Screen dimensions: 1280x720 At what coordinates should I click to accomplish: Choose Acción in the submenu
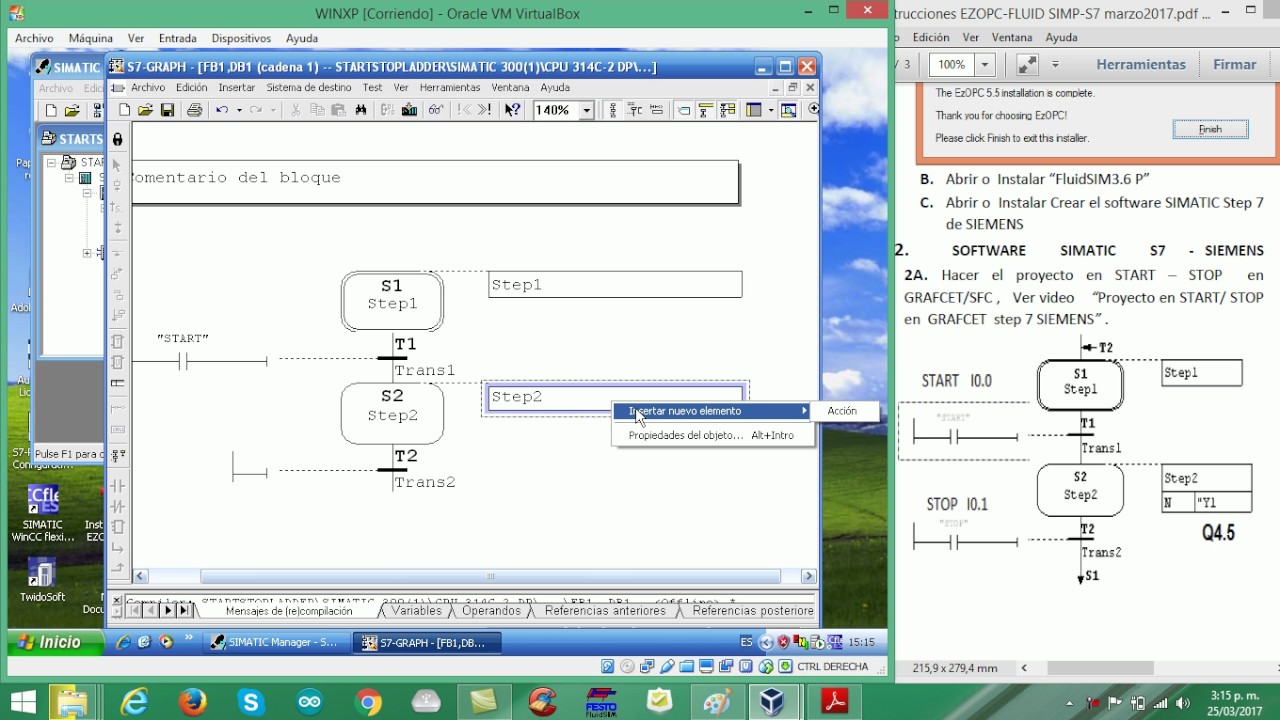(x=846, y=411)
